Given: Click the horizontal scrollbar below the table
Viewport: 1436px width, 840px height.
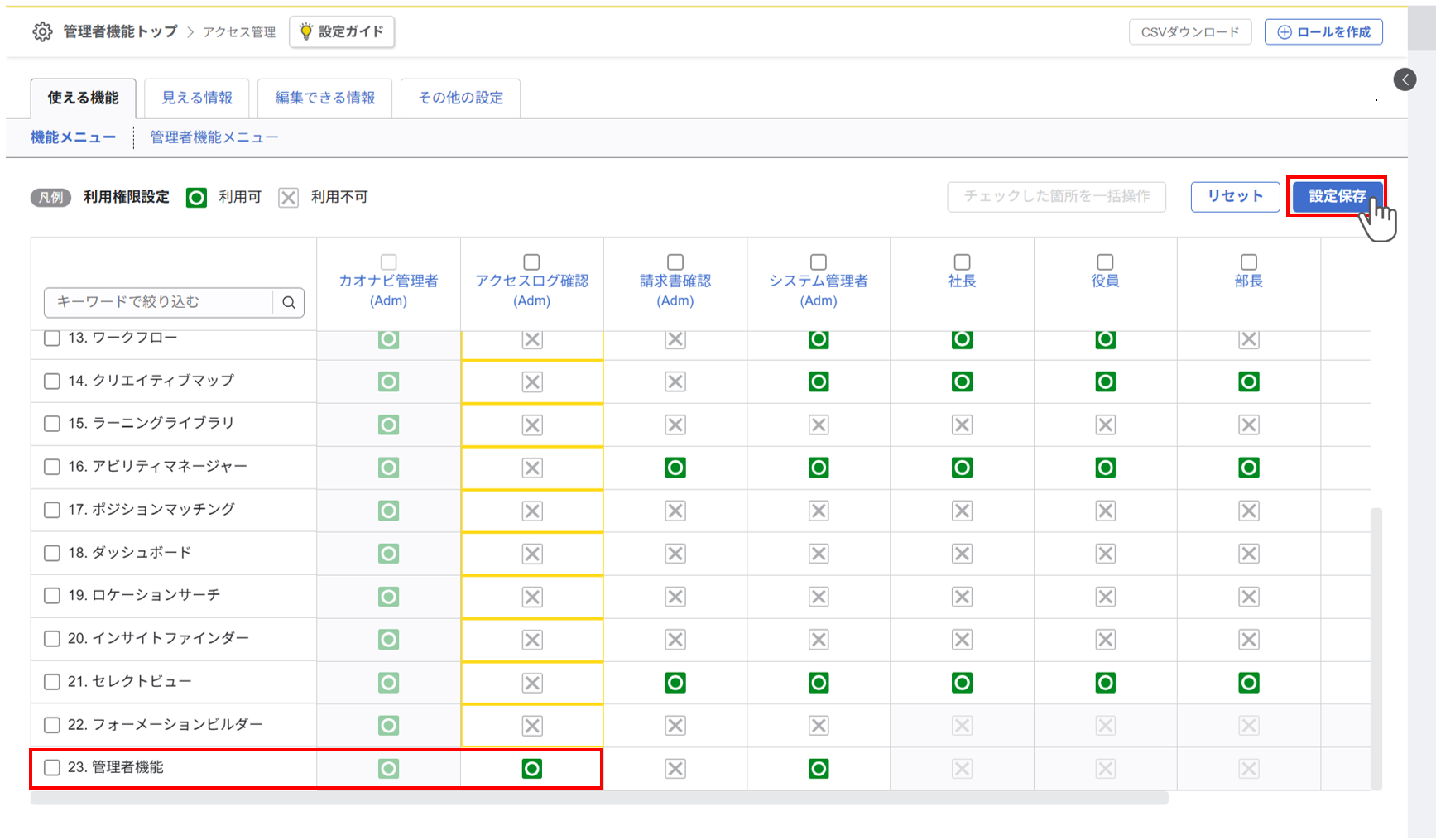Looking at the screenshot, I should pos(598,798).
